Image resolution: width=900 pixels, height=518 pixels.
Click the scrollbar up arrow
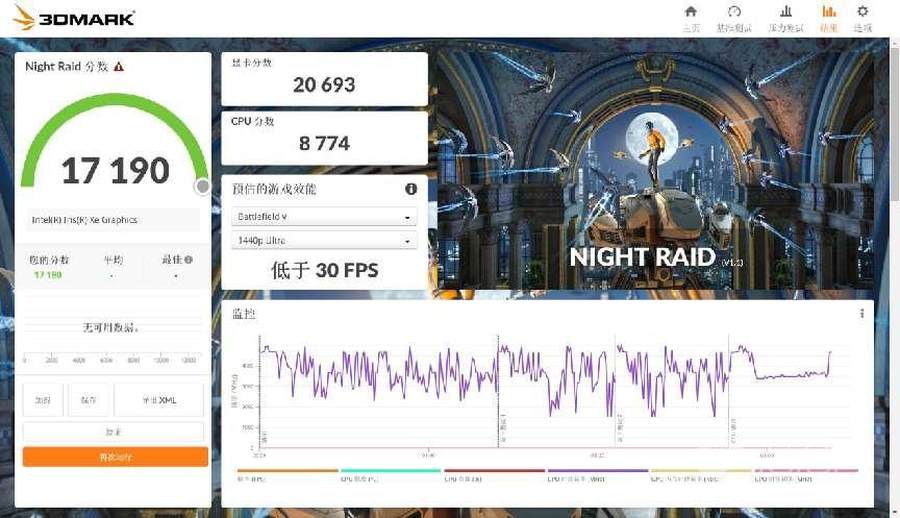pos(895,42)
